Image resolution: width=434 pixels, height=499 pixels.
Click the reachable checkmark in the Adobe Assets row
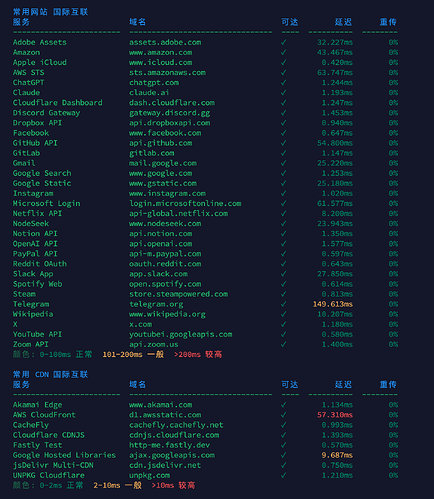[284, 42]
